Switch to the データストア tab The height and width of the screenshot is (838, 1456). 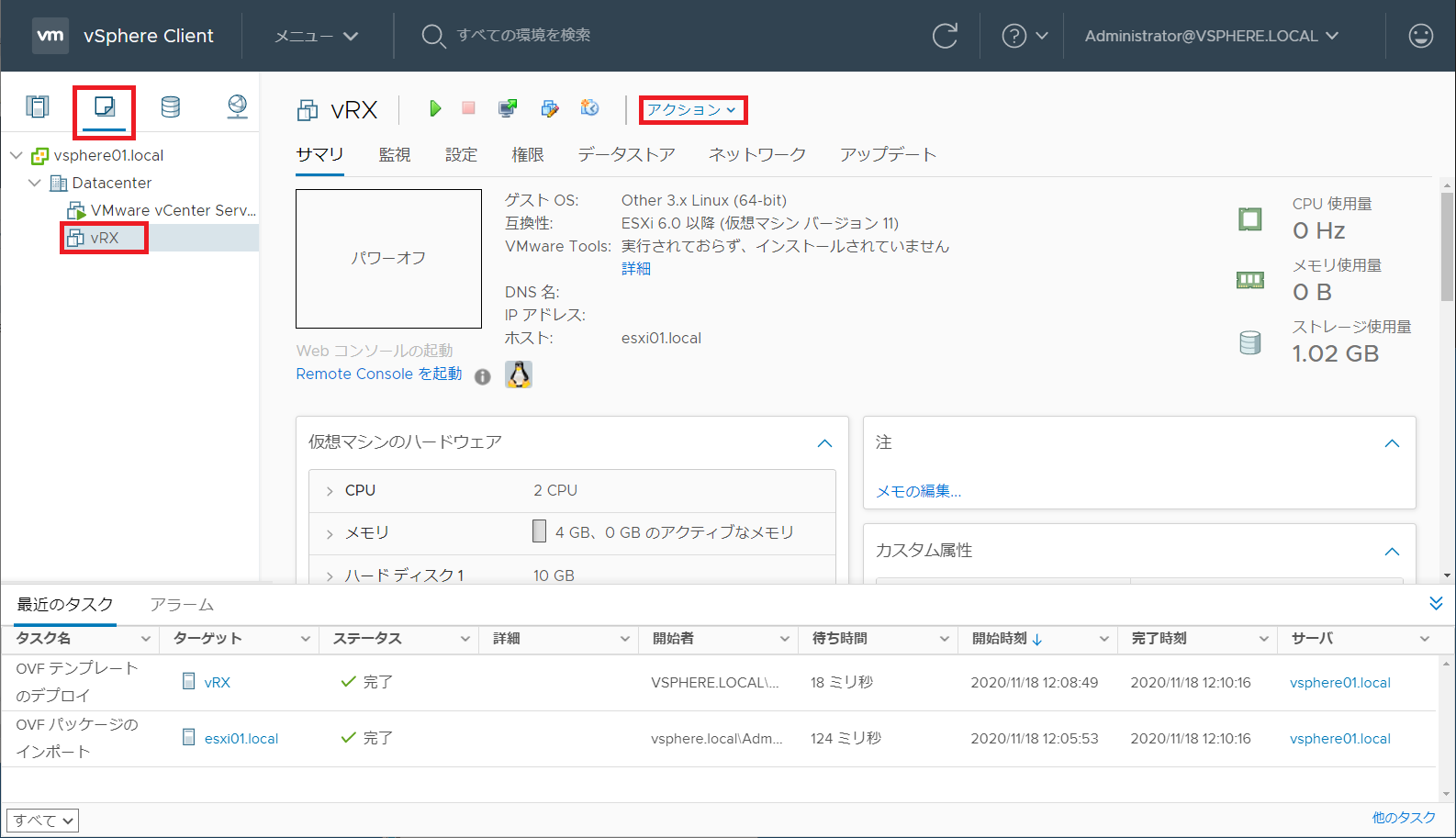coord(626,154)
